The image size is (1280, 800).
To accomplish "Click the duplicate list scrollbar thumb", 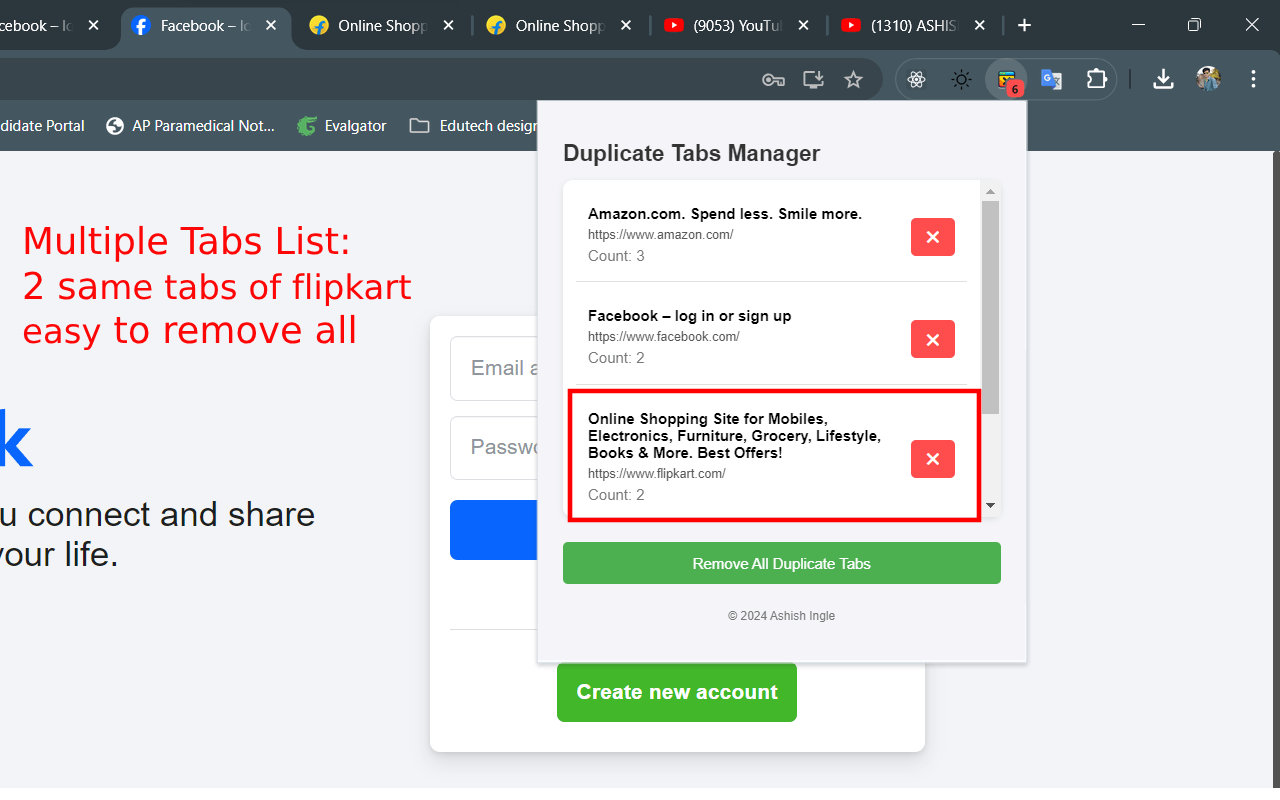I will pos(990,307).
